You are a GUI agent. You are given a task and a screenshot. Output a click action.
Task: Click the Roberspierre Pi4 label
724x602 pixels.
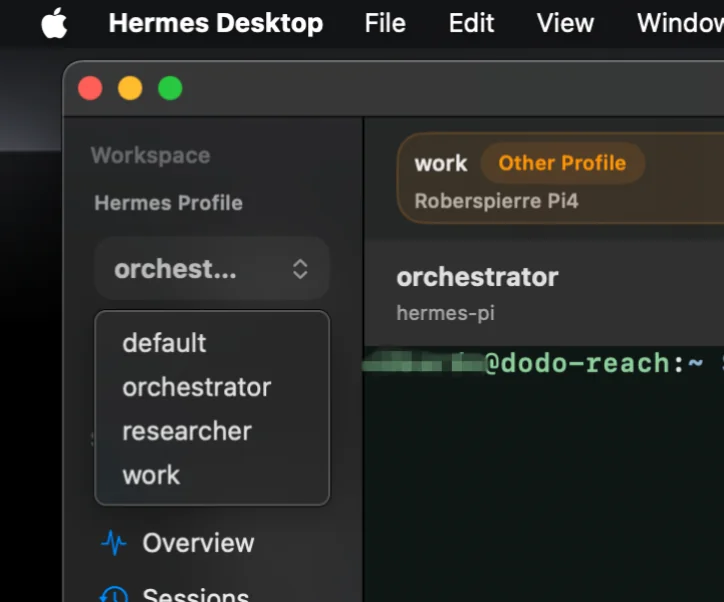tap(496, 201)
